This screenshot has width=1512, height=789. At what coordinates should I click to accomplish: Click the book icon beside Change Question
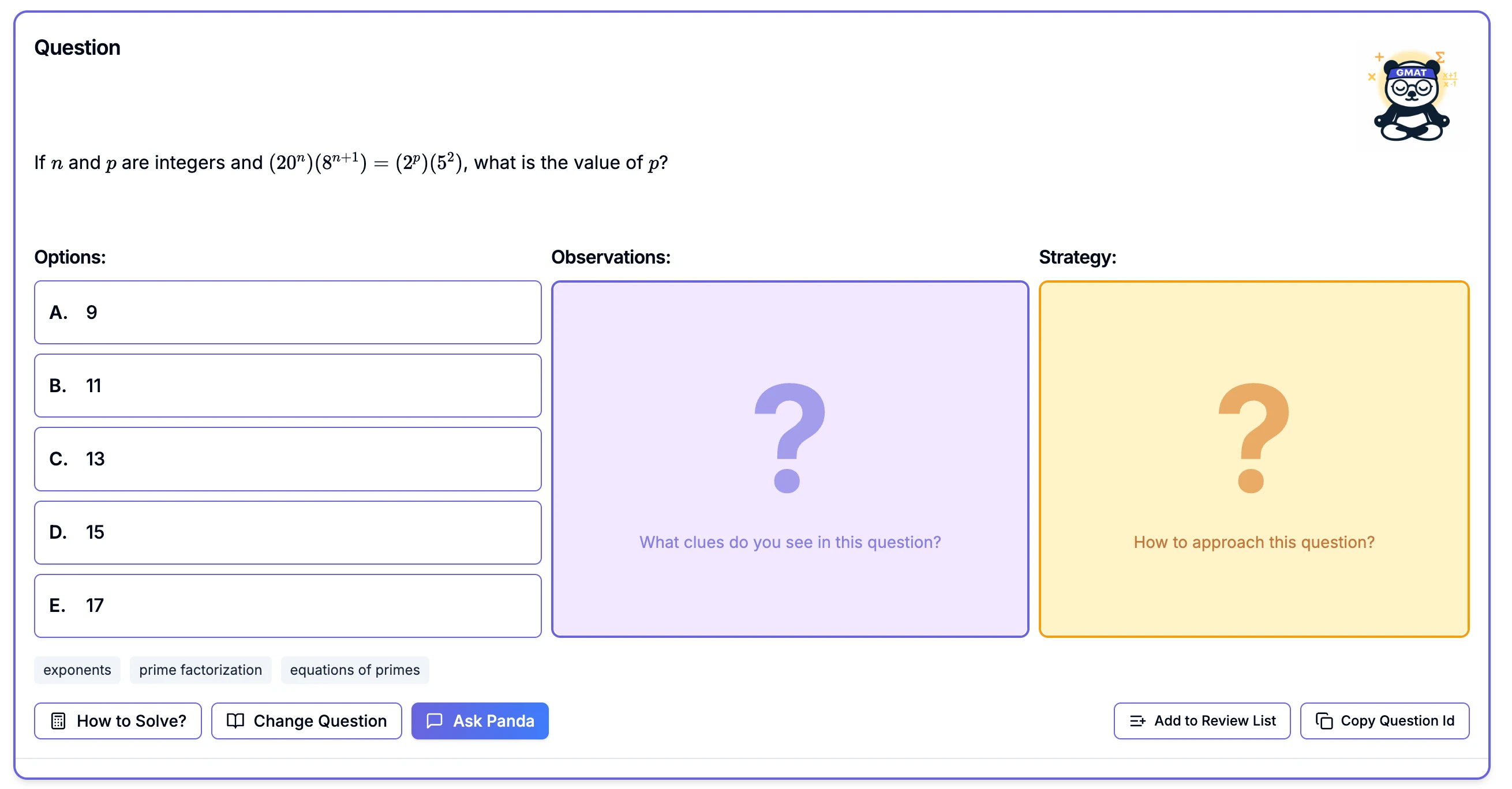tap(235, 720)
